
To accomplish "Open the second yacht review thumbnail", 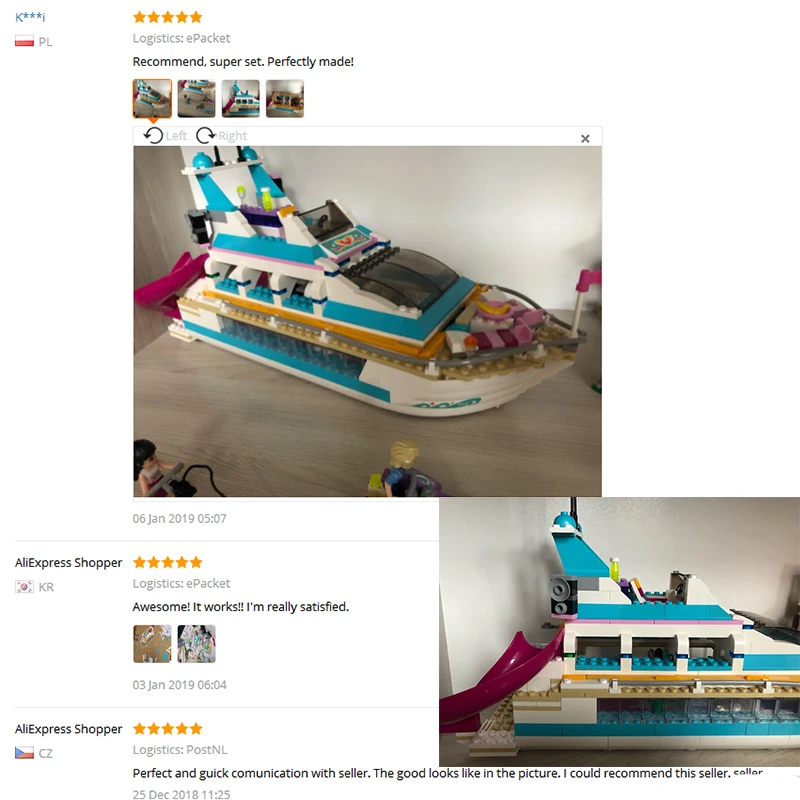I will tap(196, 98).
